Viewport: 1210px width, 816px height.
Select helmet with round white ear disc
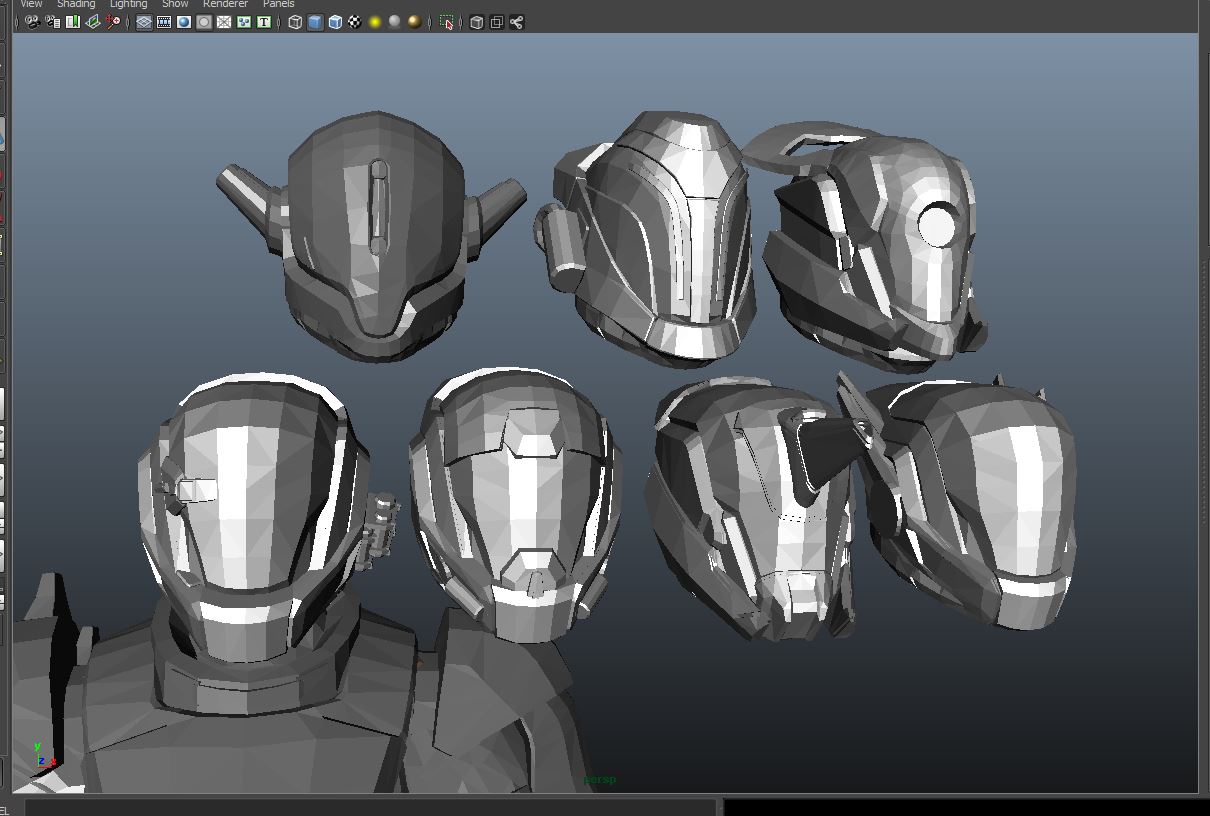pyautogui.click(x=875, y=248)
